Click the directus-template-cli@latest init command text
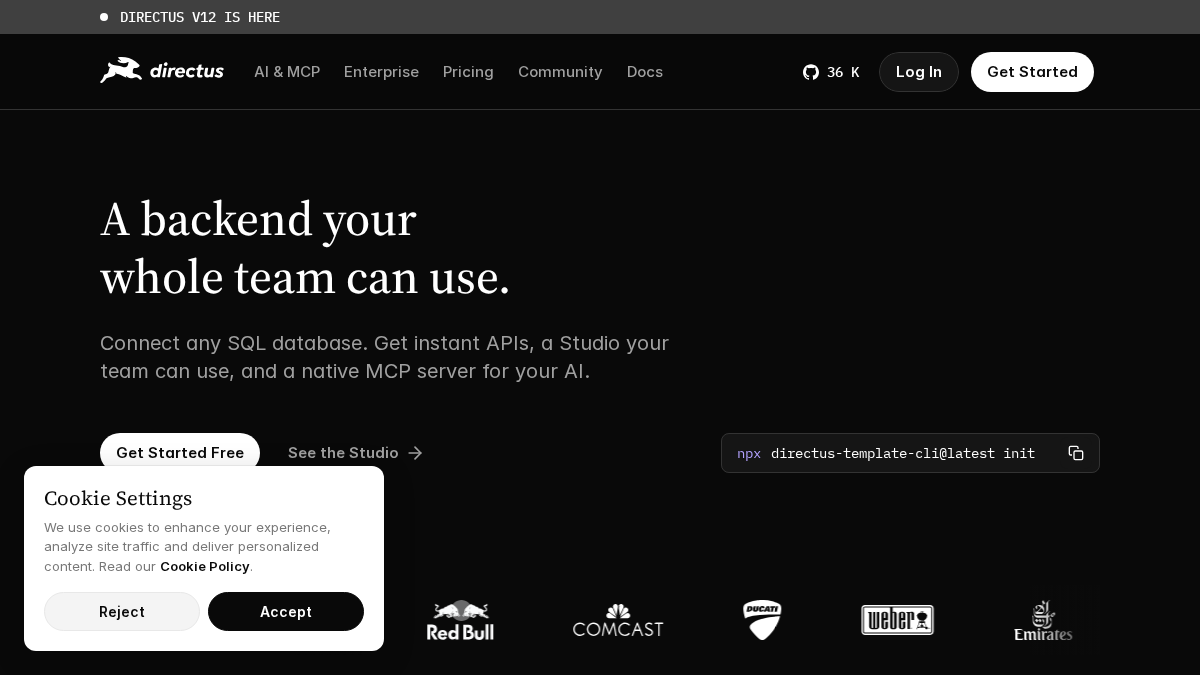1200x675 pixels. coord(903,453)
